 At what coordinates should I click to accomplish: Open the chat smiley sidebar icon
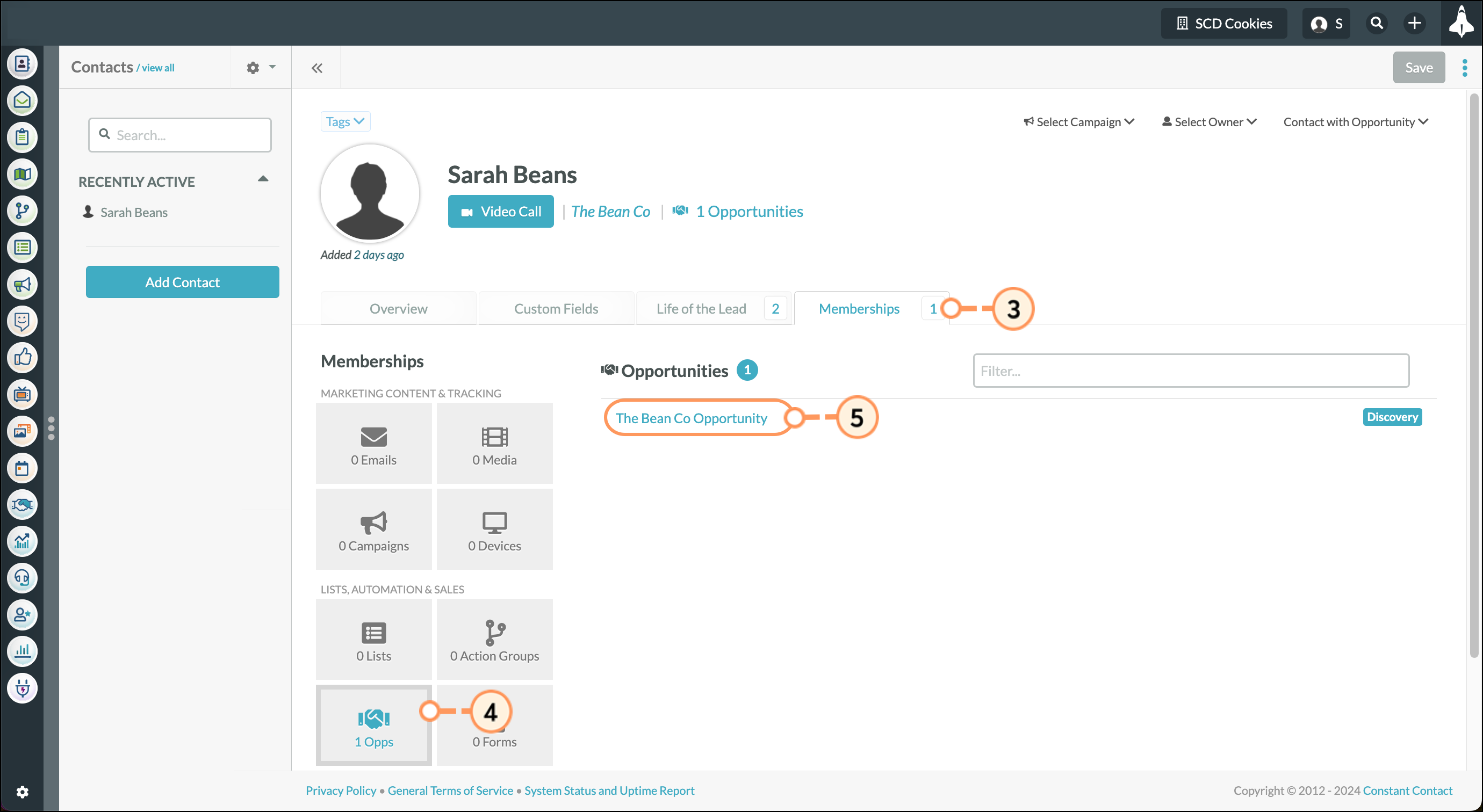[x=22, y=321]
